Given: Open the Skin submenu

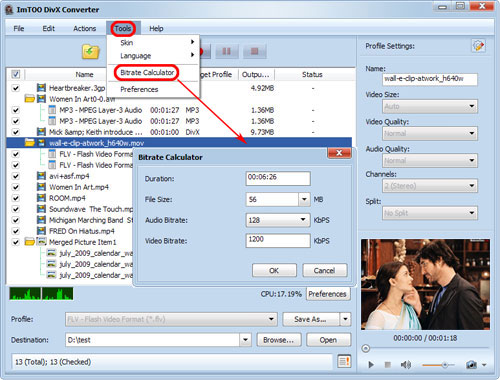Looking at the screenshot, I should (153, 43).
